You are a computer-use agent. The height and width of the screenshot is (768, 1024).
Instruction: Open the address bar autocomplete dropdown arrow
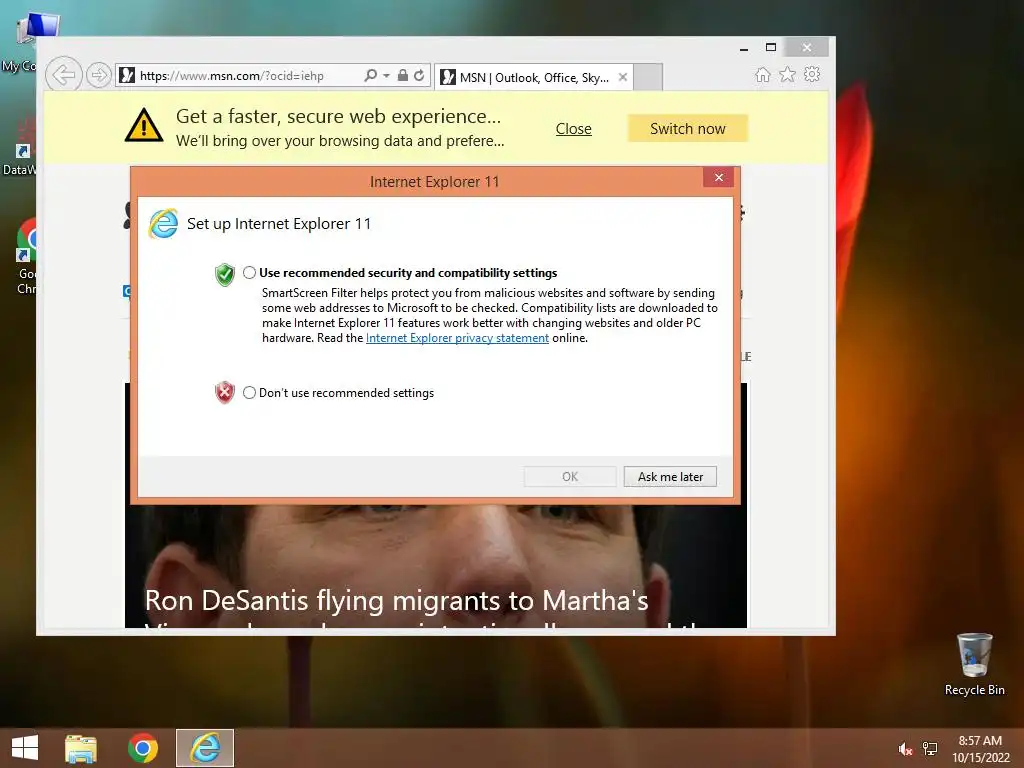[x=387, y=76]
